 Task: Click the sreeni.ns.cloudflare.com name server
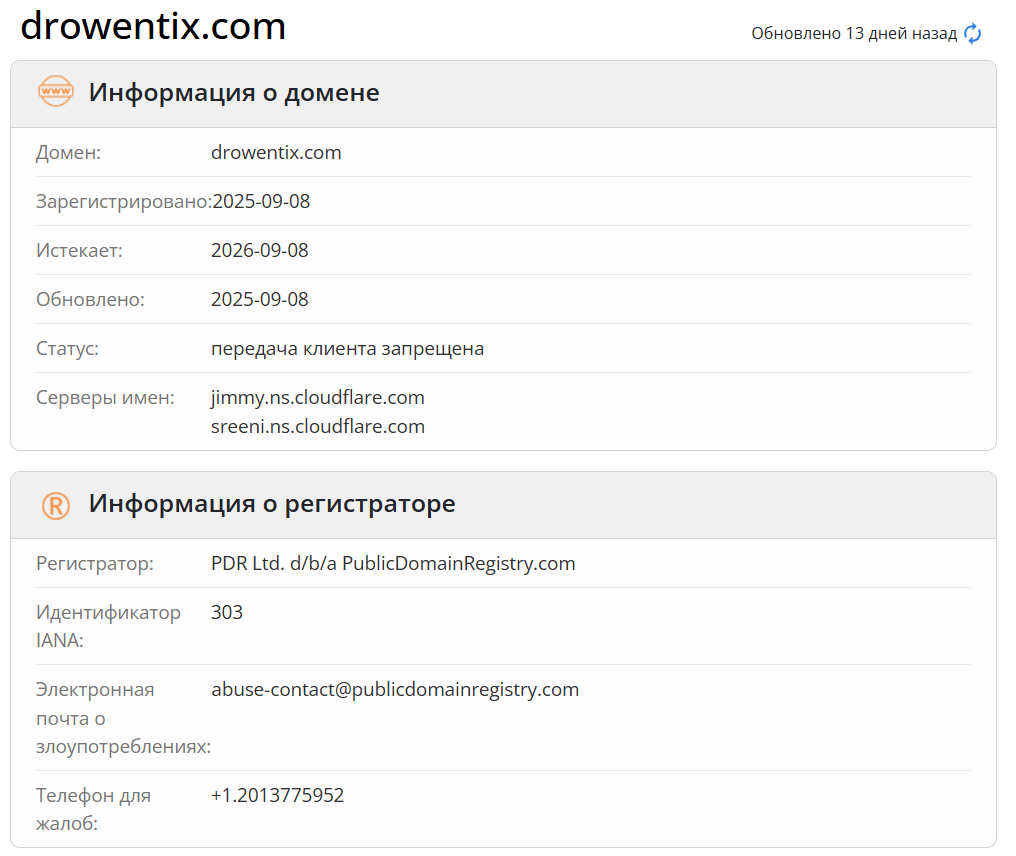(x=317, y=427)
